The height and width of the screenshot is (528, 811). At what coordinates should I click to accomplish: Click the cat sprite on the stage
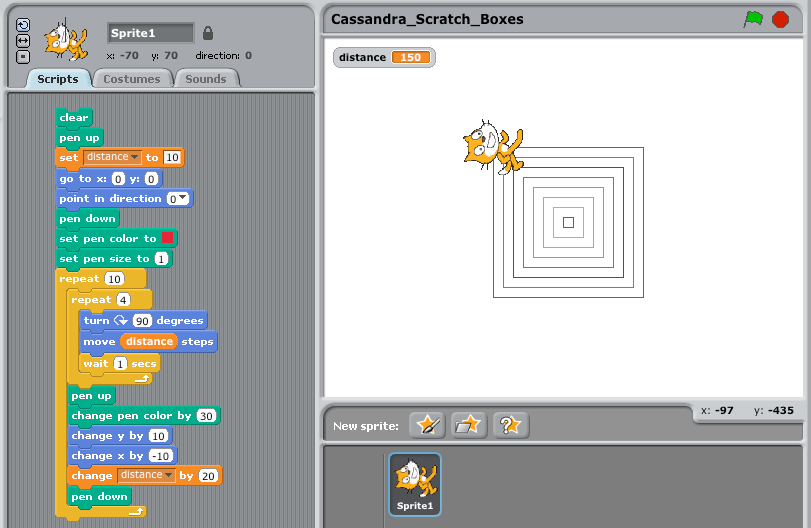pos(493,147)
